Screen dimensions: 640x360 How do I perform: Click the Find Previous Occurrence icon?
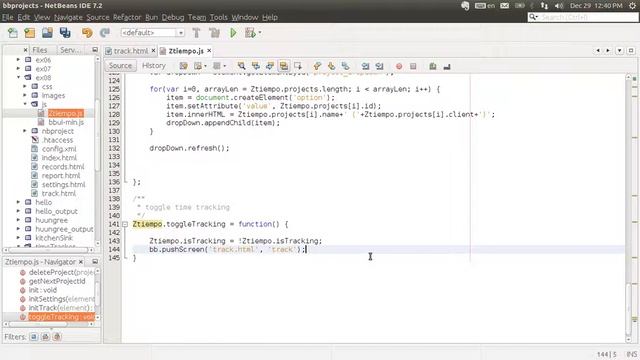click(x=256, y=66)
